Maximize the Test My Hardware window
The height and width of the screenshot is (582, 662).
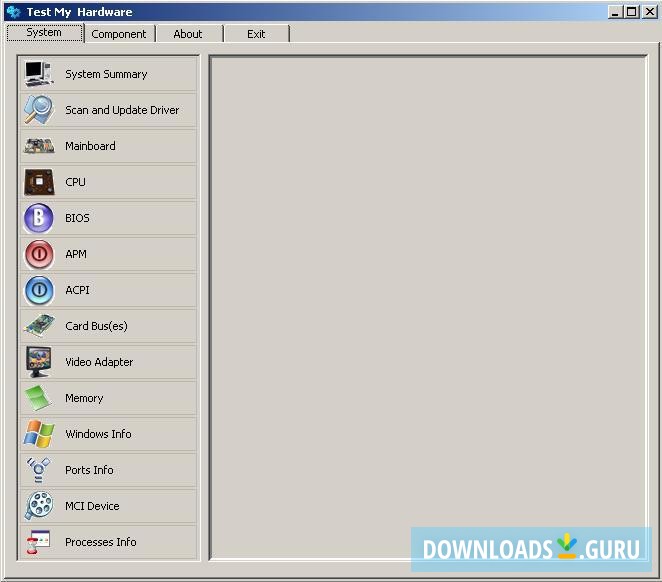632,12
